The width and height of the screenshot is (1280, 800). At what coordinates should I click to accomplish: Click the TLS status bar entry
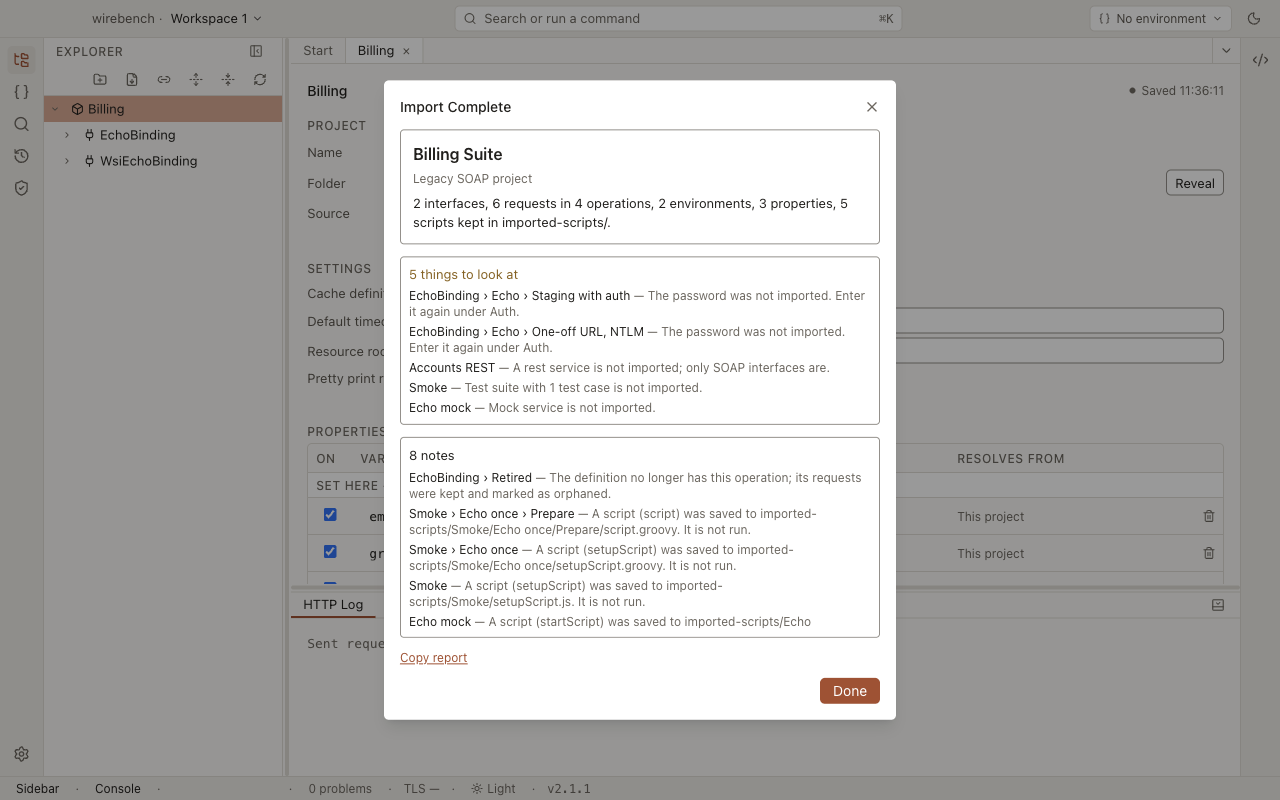coord(421,789)
